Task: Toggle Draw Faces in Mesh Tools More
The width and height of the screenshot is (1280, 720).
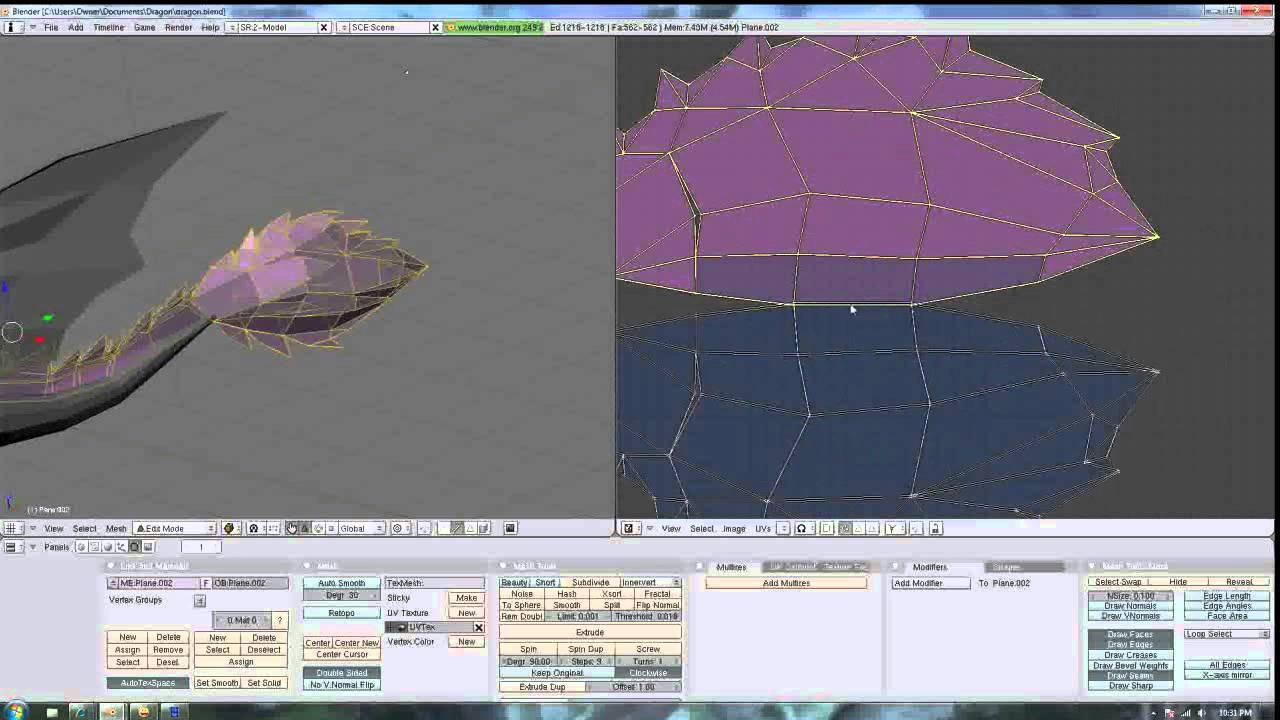Action: 1130,635
